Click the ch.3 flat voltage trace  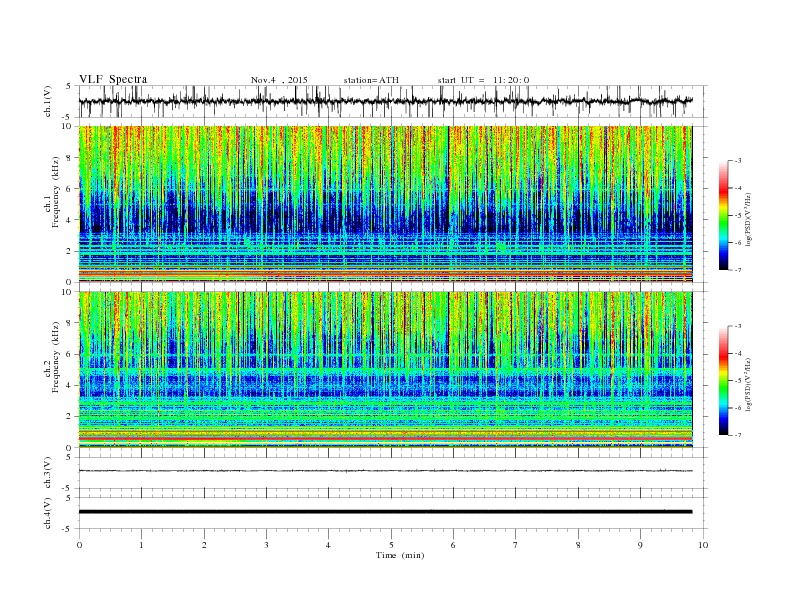[385, 471]
